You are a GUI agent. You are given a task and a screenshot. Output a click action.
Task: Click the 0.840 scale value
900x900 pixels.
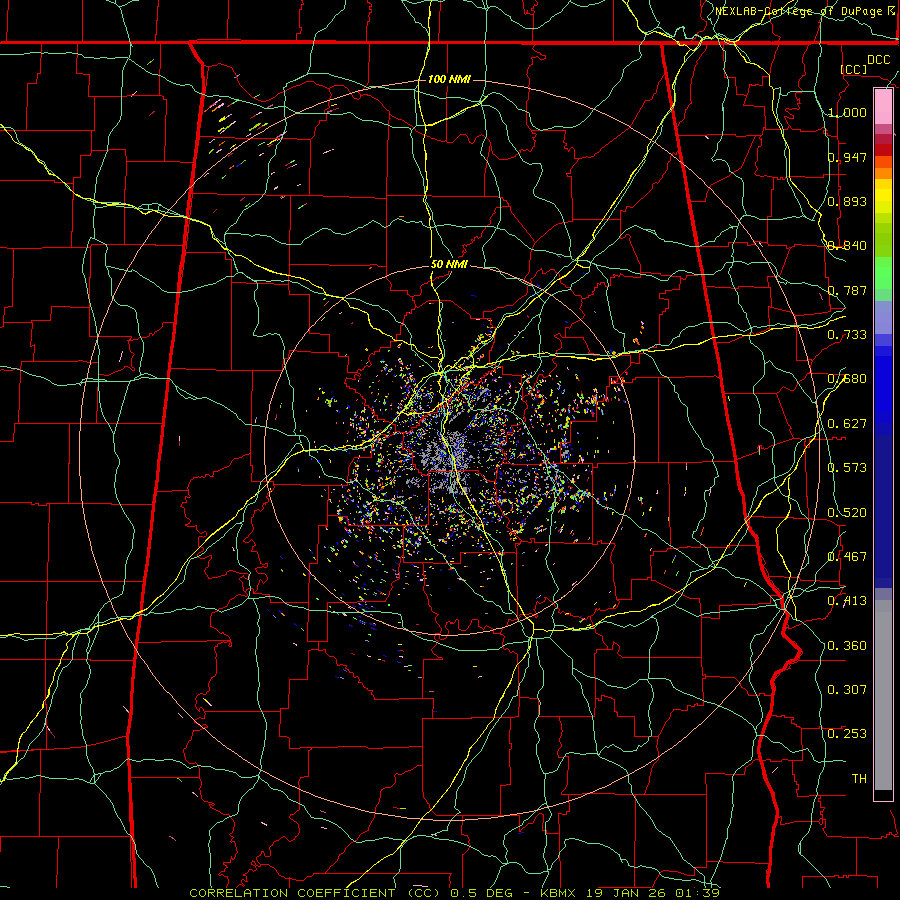(x=847, y=246)
